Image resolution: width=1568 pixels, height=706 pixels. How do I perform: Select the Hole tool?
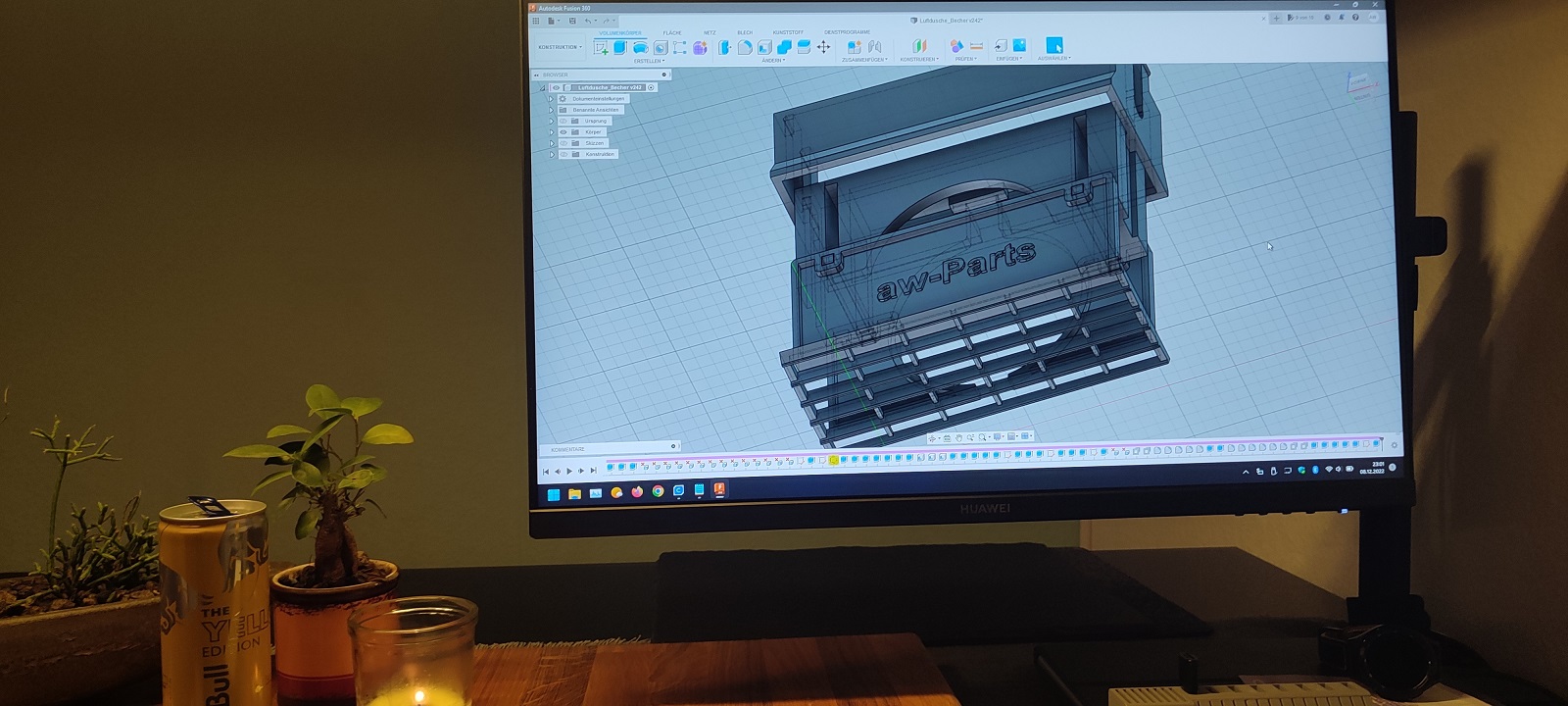(661, 47)
